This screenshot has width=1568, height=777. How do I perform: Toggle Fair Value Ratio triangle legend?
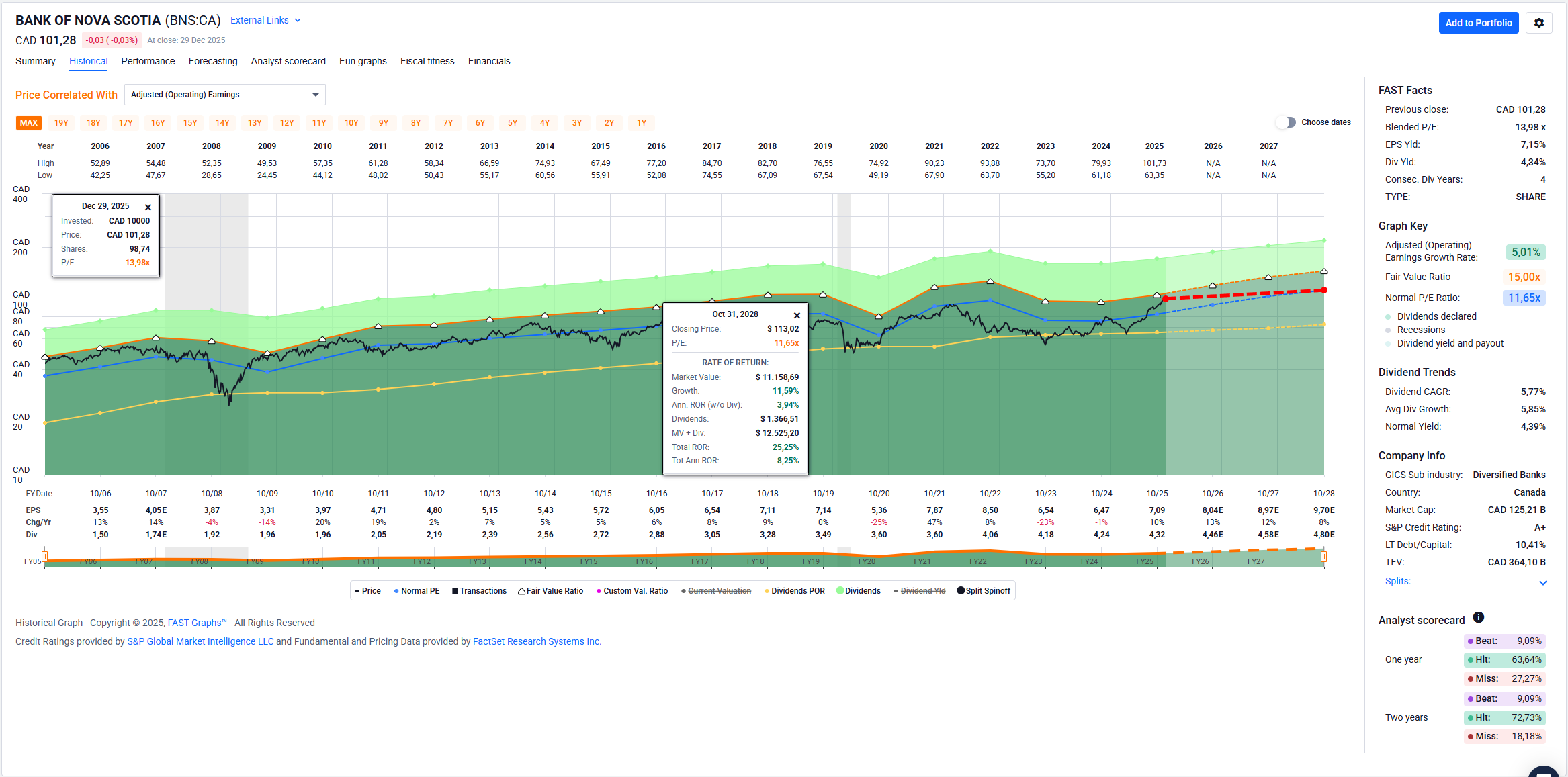[x=521, y=591]
